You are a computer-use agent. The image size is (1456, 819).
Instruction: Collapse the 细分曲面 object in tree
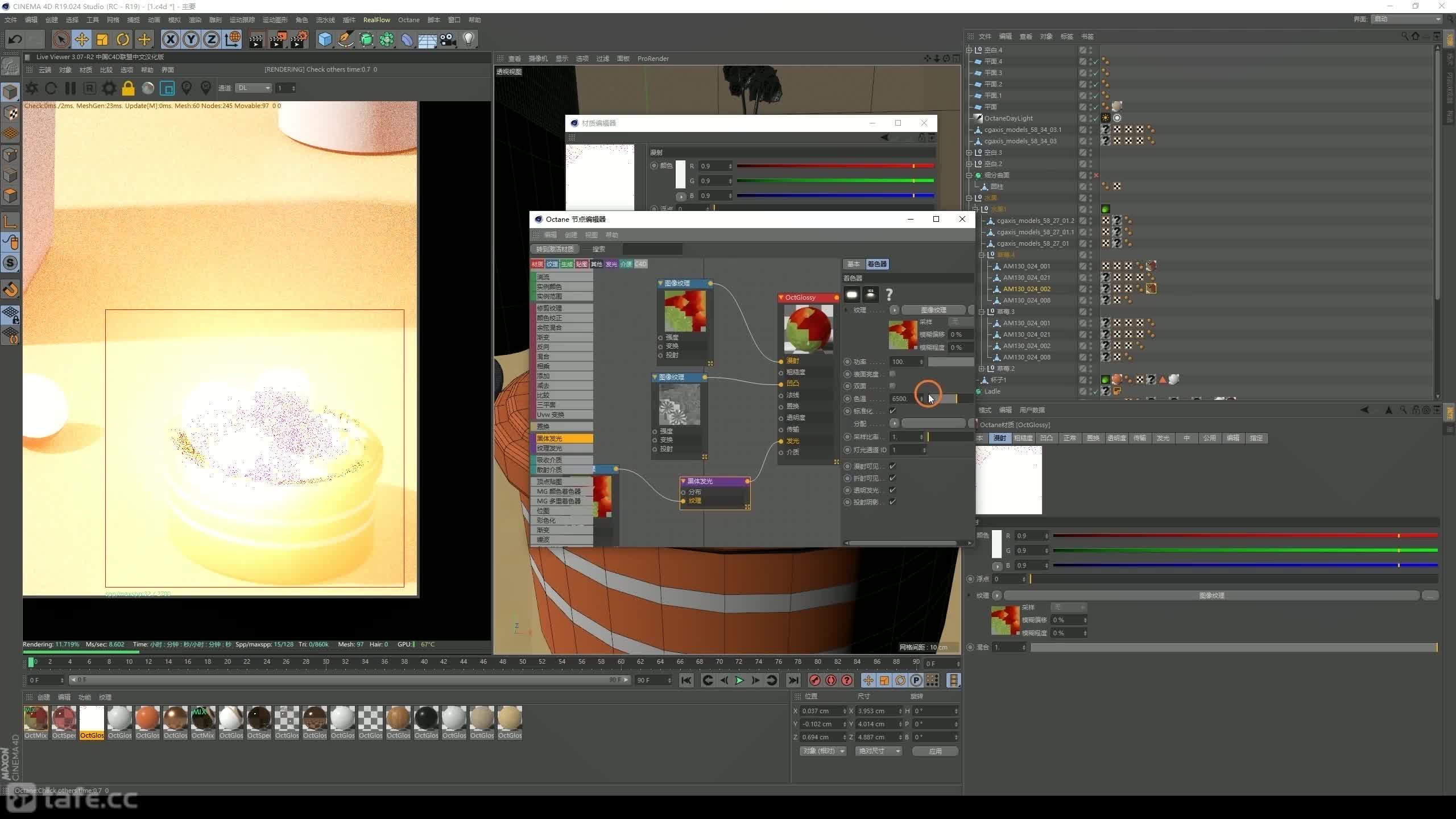tap(969, 175)
